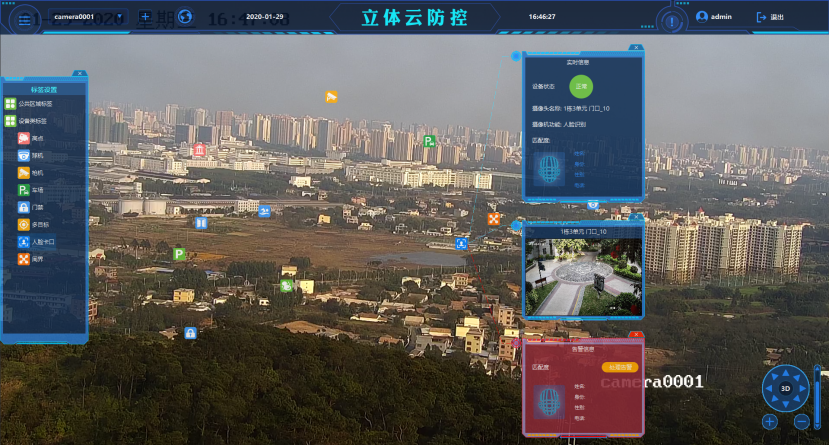Click the exclamation alert icon in the header

[x=671, y=22]
